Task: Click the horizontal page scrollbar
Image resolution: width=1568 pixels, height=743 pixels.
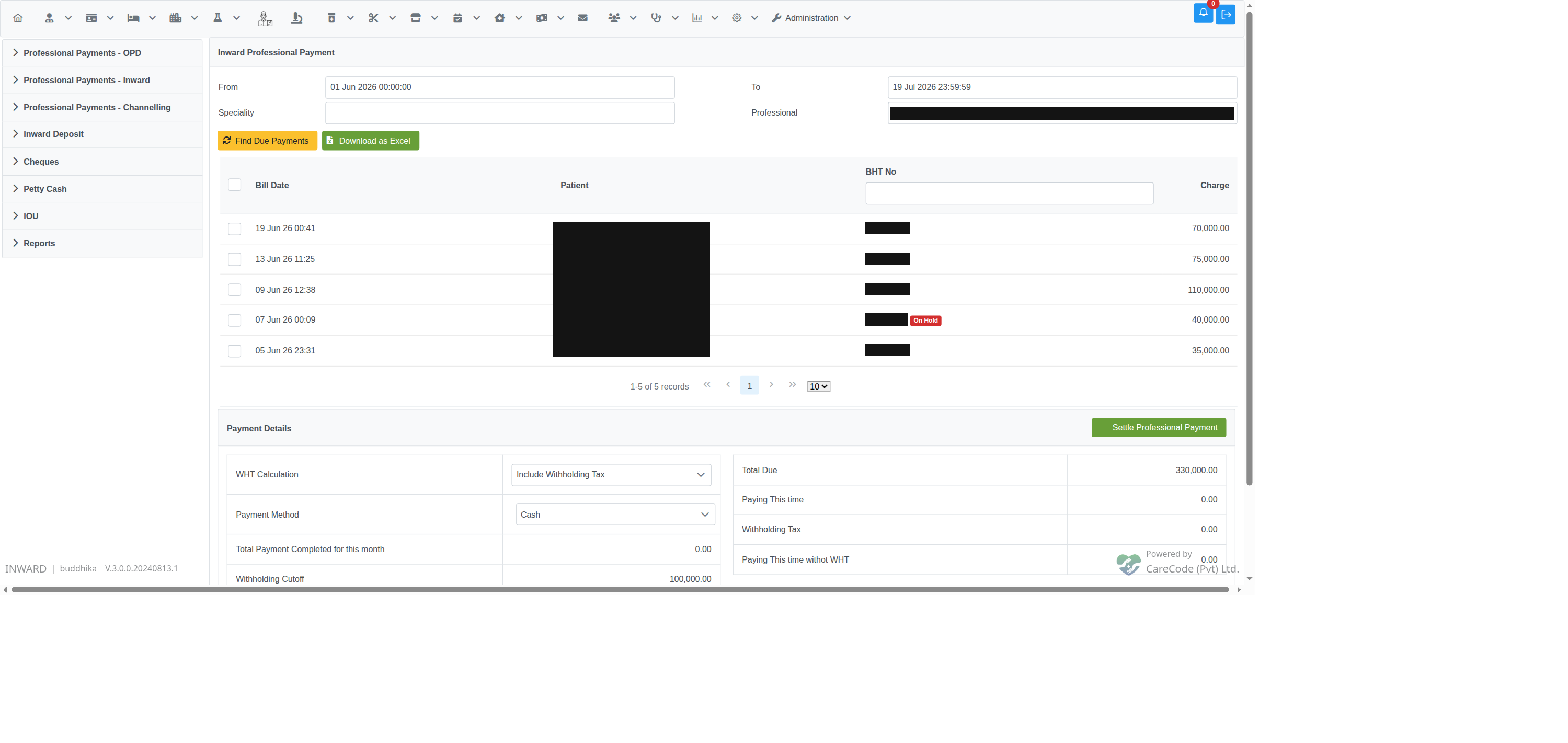Action: [620, 590]
